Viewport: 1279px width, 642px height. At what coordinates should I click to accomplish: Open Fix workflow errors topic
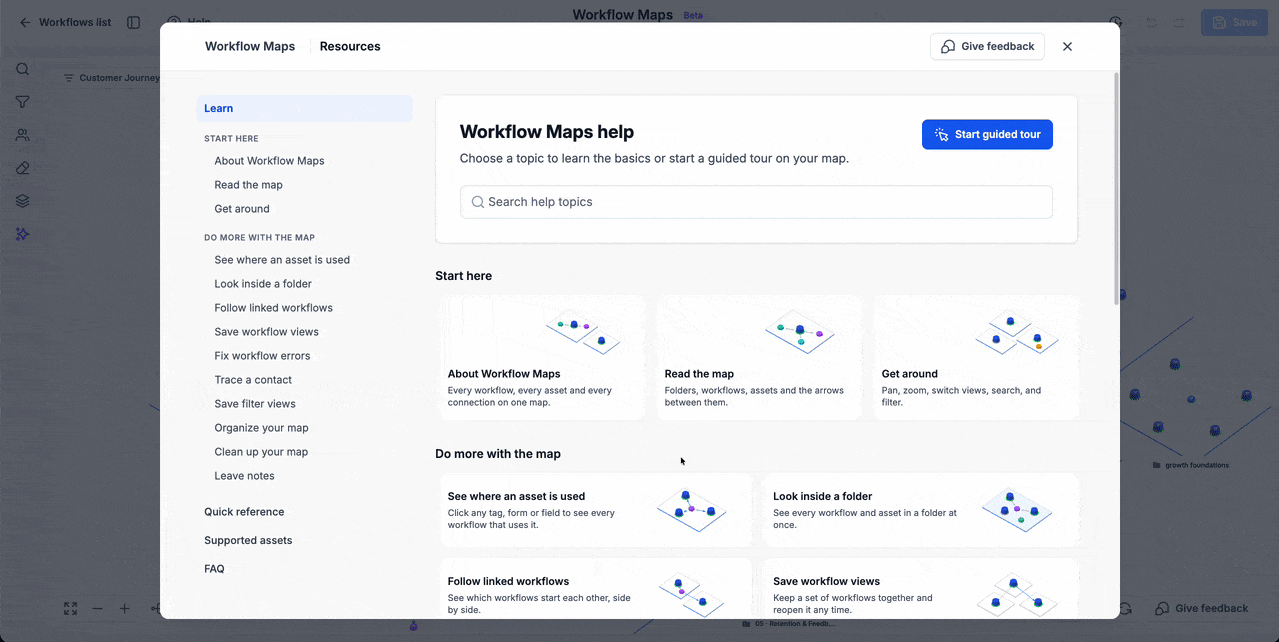coord(262,356)
